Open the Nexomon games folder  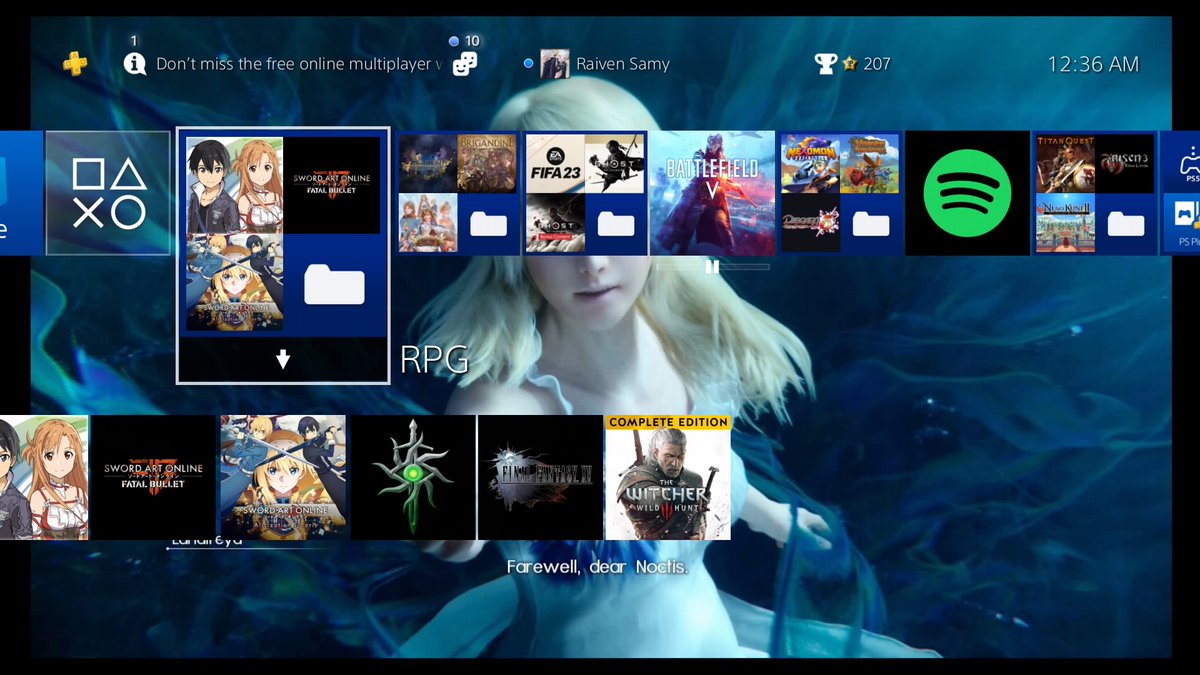point(840,192)
